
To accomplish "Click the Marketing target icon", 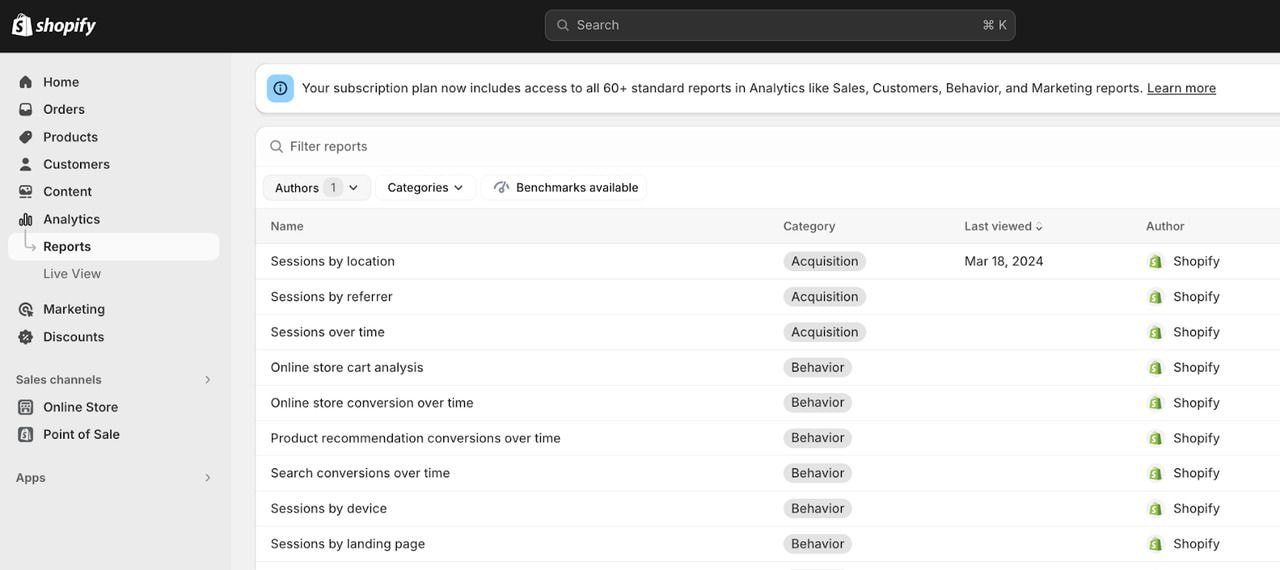I will [26, 309].
